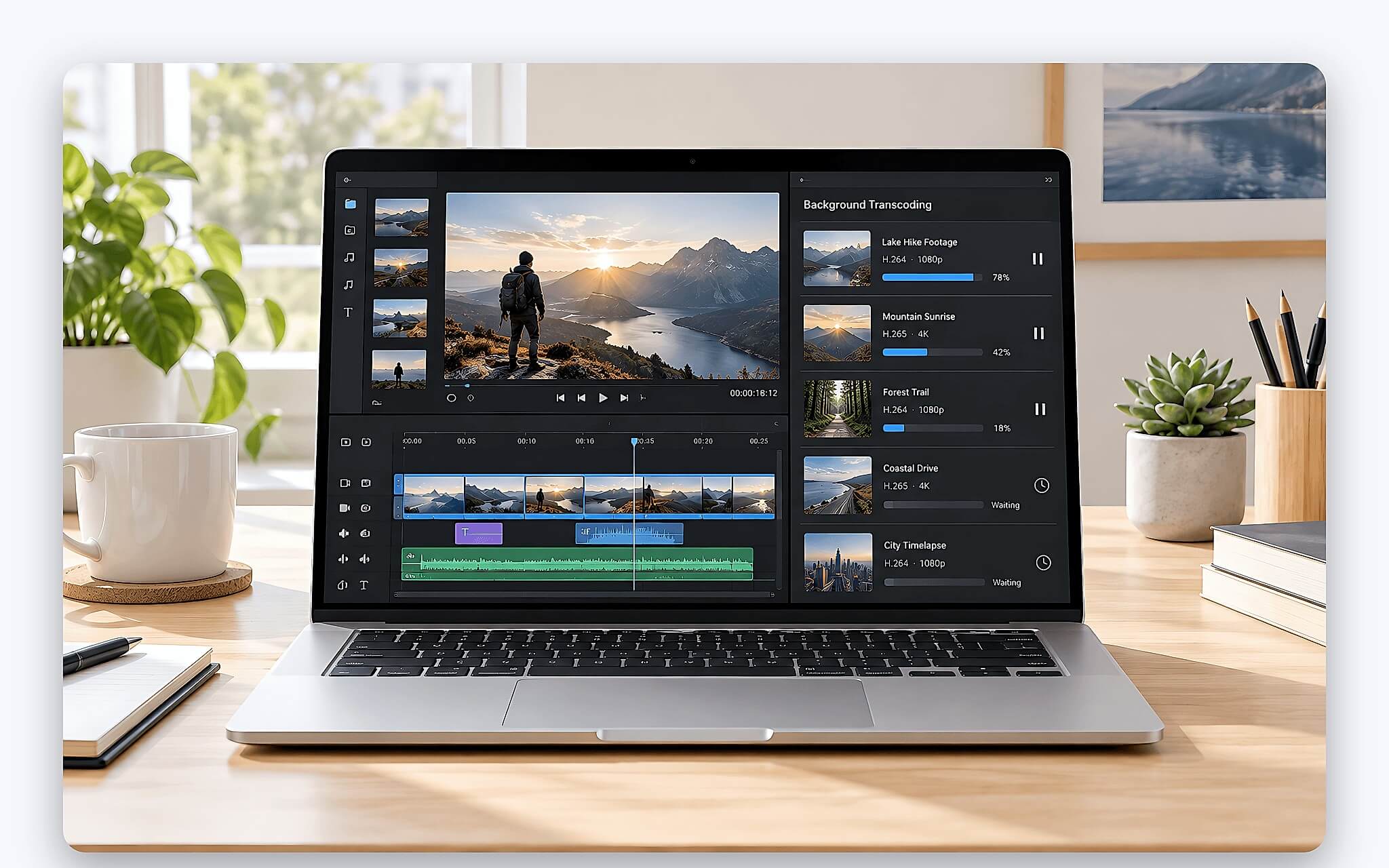
Task: Click the 'H.265 · 4K' label under Mountain Sunrise
Action: point(905,334)
